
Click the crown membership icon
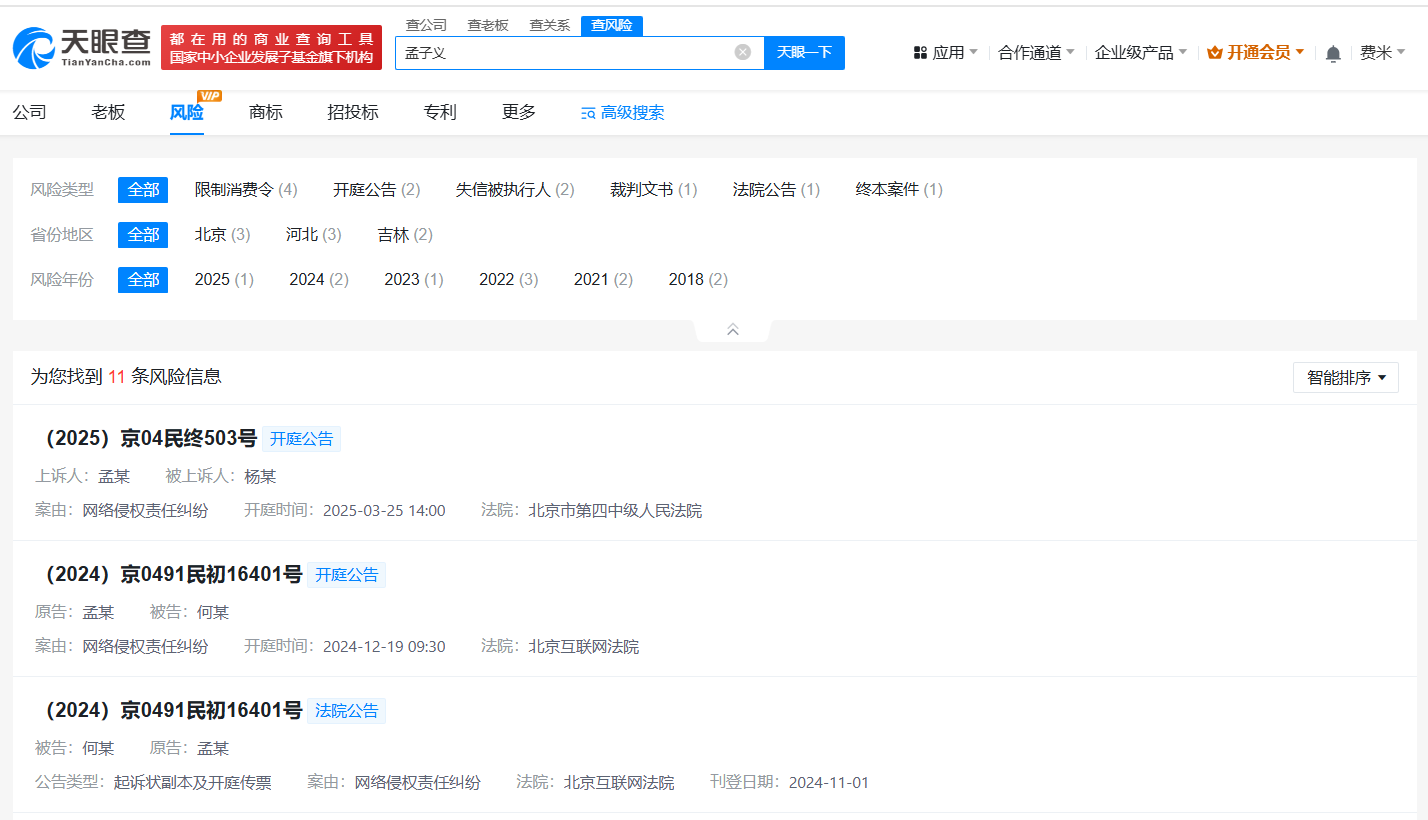1215,53
